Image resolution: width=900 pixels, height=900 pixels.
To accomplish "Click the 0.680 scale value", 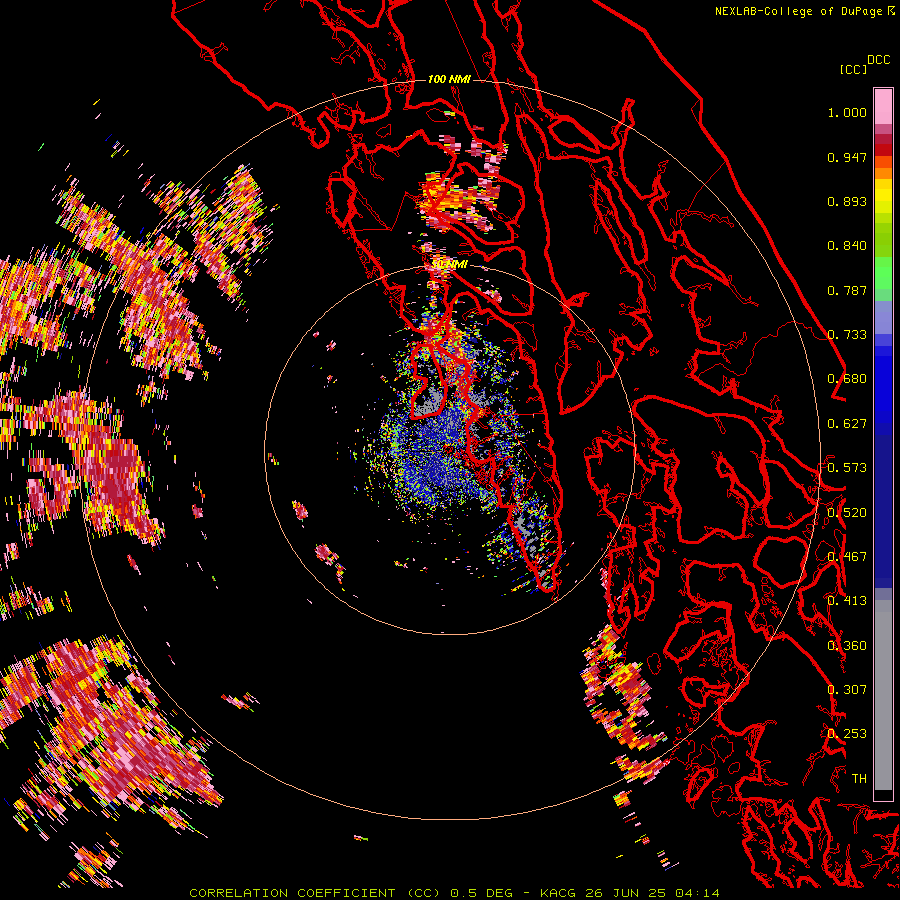I will [x=847, y=379].
